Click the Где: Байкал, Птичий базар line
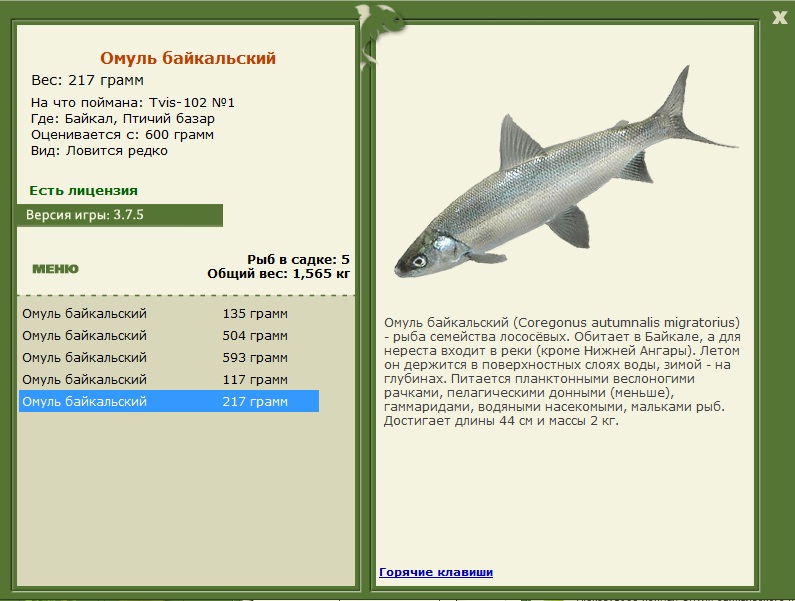 tap(123, 119)
